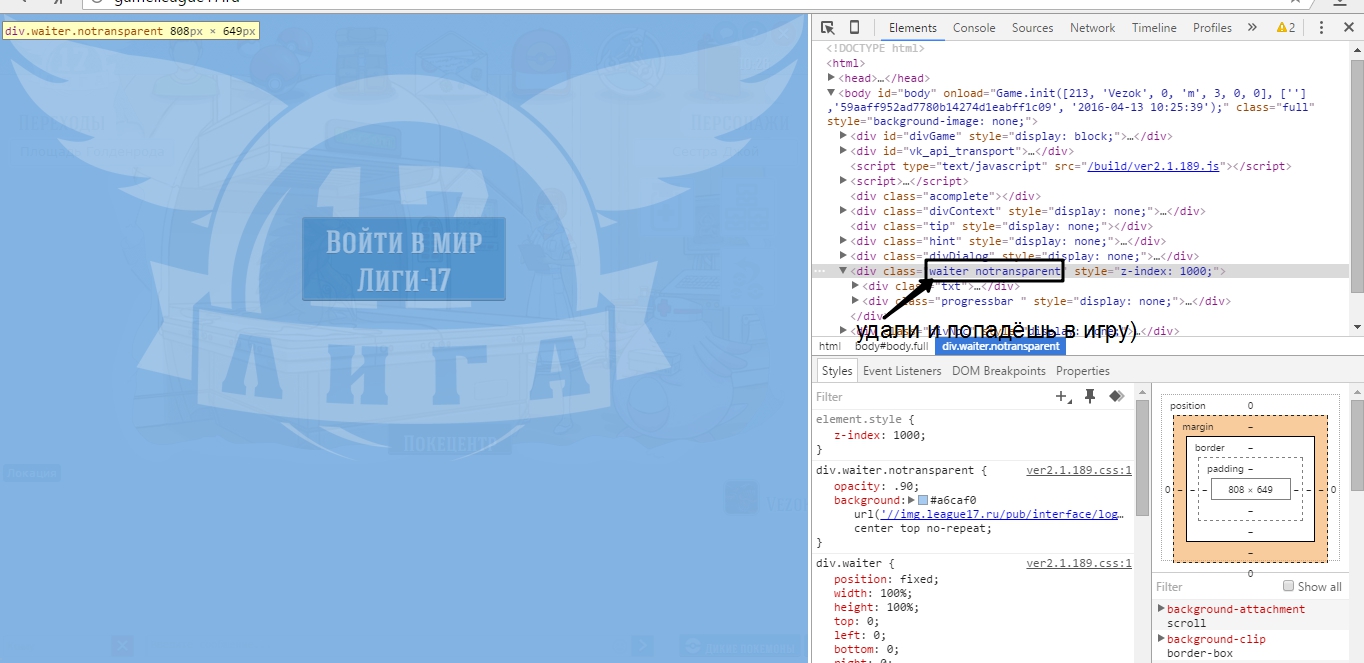Open the /build/ver2.1.189.js script link
Viewport: 1364px width, 663px height.
[1153, 166]
